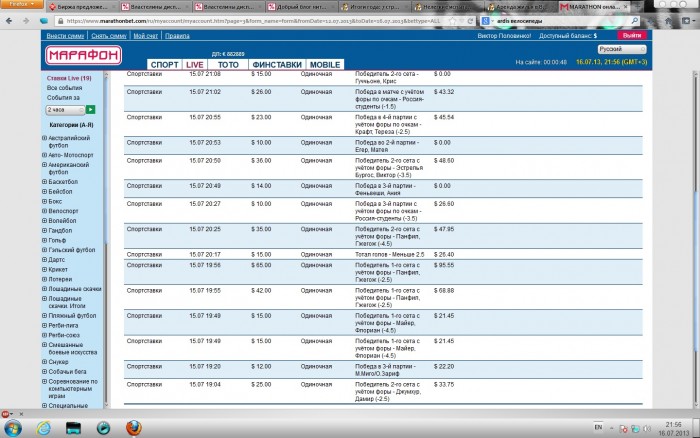700x438 pixels.
Task: Open the MOBILE tab
Action: [325, 65]
